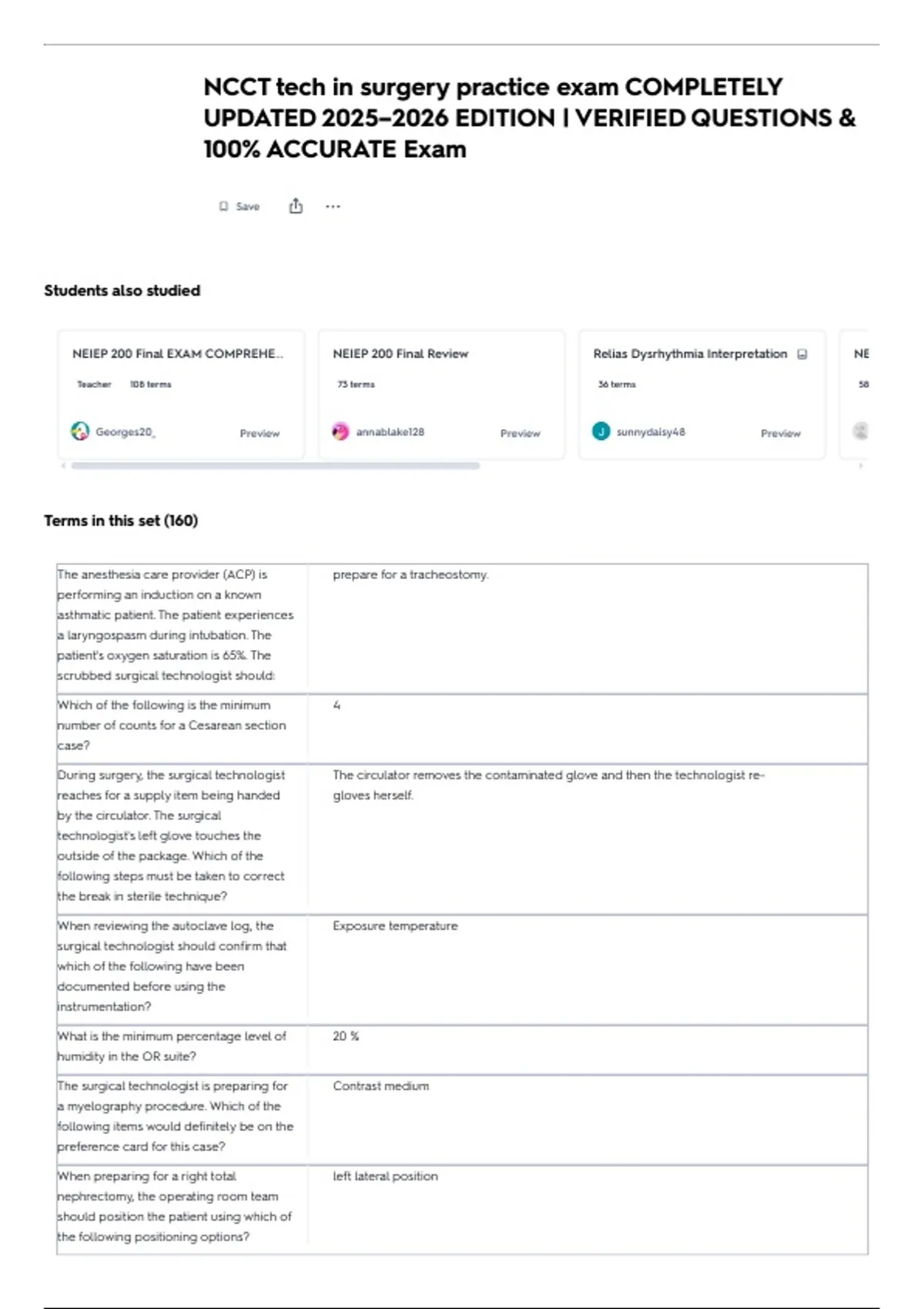Click Georges20_ profile avatar
This screenshot has height=1309, width=924.
[80, 432]
